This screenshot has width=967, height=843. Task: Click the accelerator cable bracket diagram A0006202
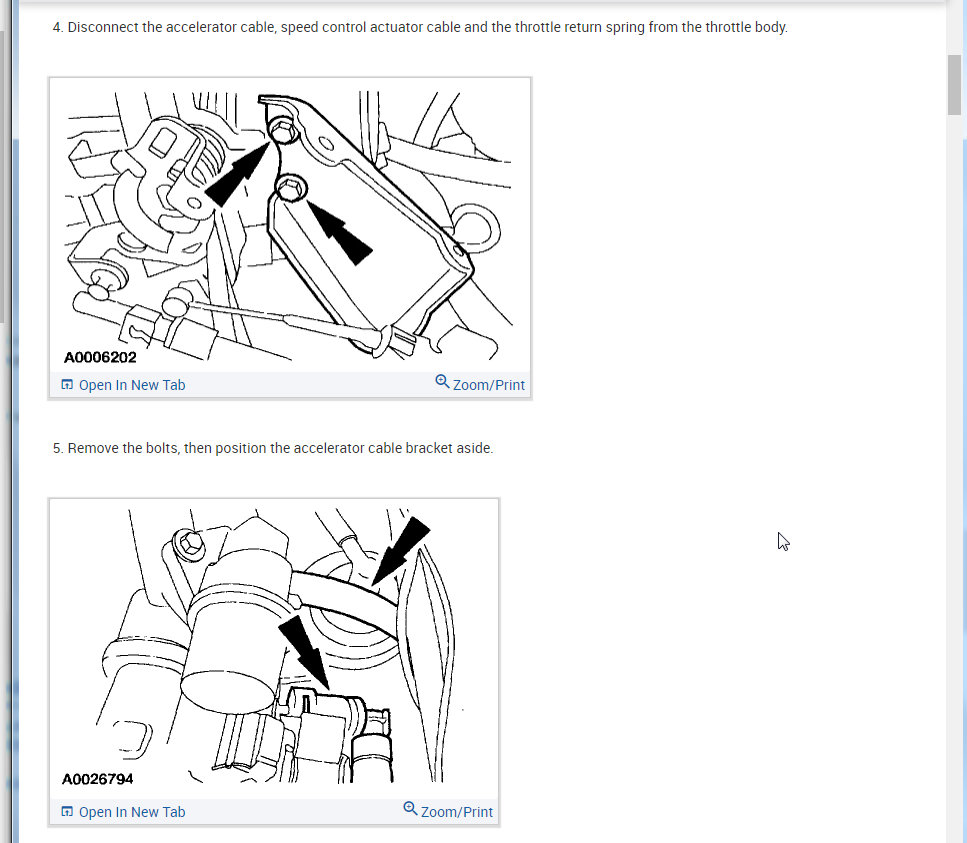pos(290,226)
